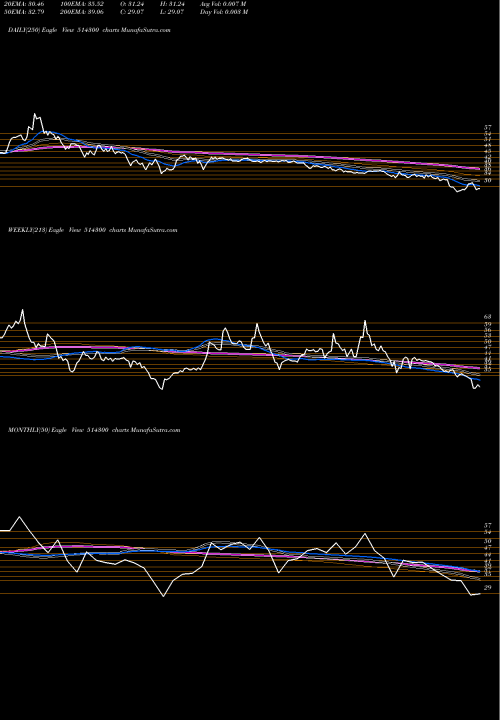
Task: Select the high price H: 31.24
Action: tap(172, 4)
